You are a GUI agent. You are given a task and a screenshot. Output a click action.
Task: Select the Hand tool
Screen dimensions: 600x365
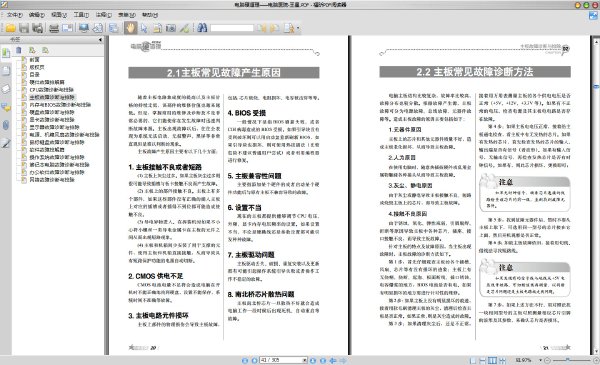[130, 28]
